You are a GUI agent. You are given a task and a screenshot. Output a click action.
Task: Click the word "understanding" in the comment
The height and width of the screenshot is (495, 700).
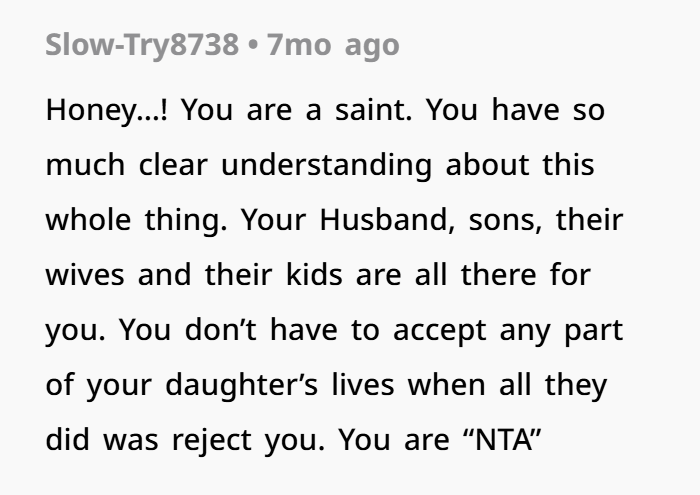point(326,165)
